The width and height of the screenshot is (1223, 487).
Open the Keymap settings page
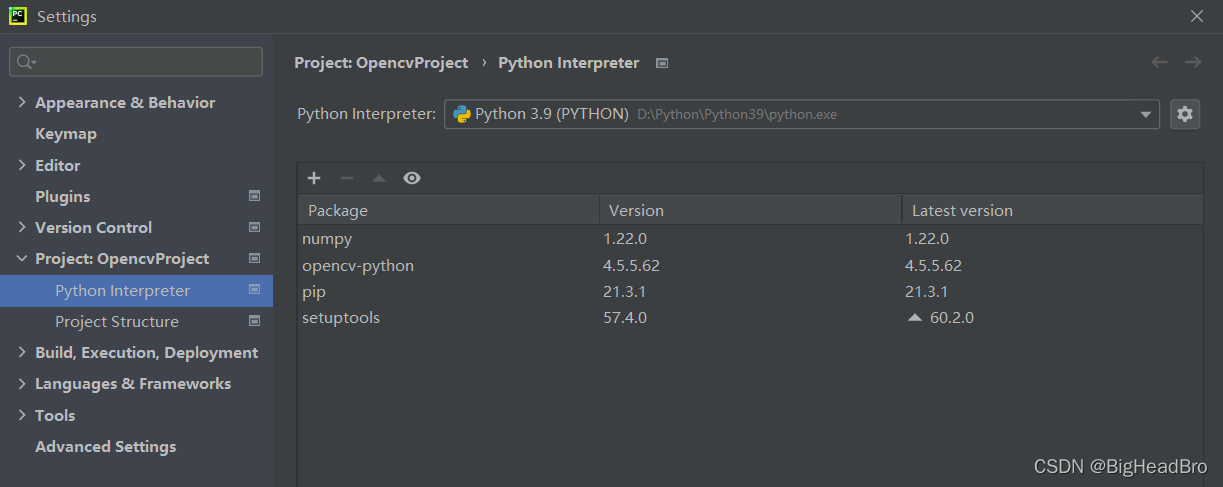tap(66, 134)
